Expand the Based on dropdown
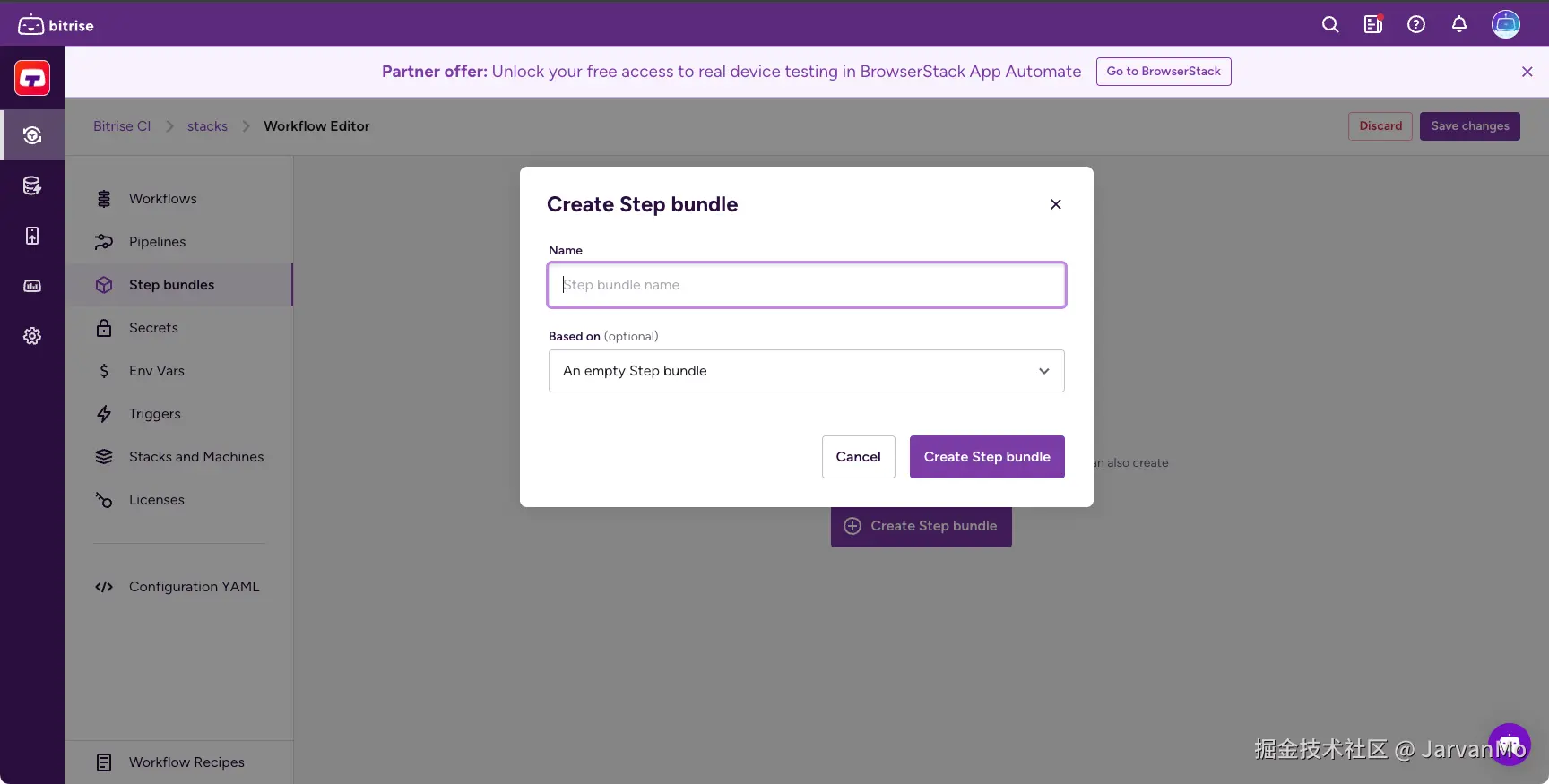 [x=806, y=371]
